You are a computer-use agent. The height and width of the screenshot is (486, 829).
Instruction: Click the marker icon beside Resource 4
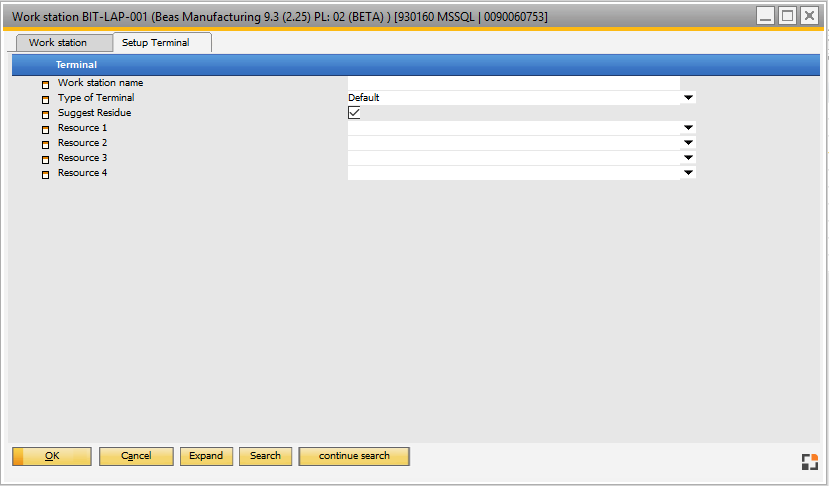[x=45, y=175]
